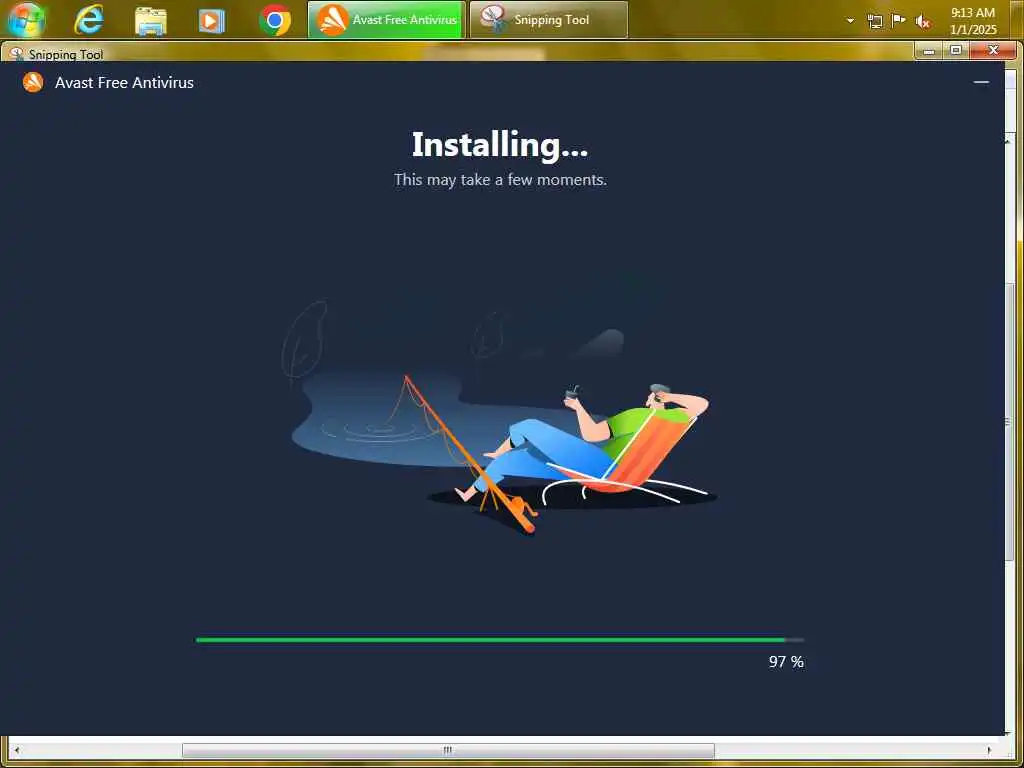Show hidden system tray icons arrow

[x=850, y=21]
